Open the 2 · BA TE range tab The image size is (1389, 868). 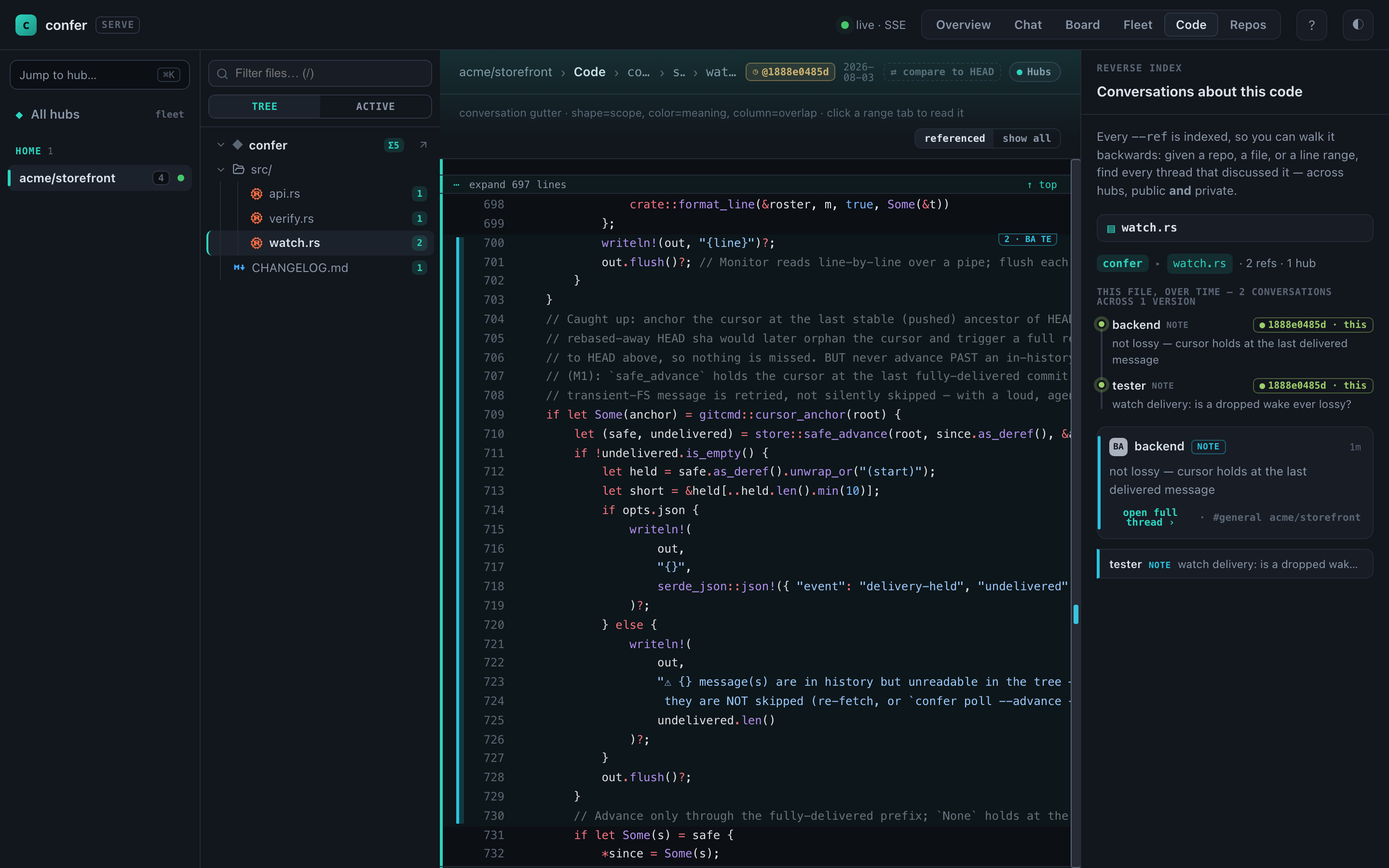click(1027, 239)
